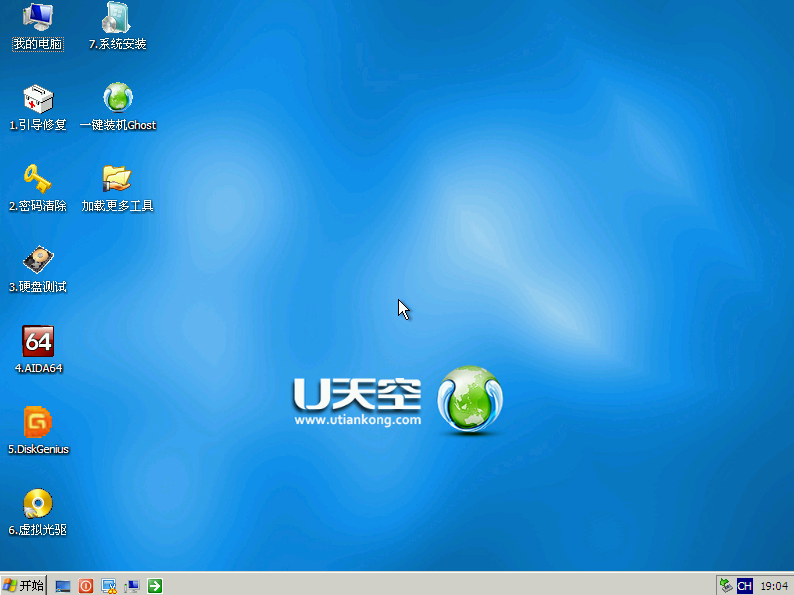Select the 一键装机Ghost globe icon

point(118,97)
